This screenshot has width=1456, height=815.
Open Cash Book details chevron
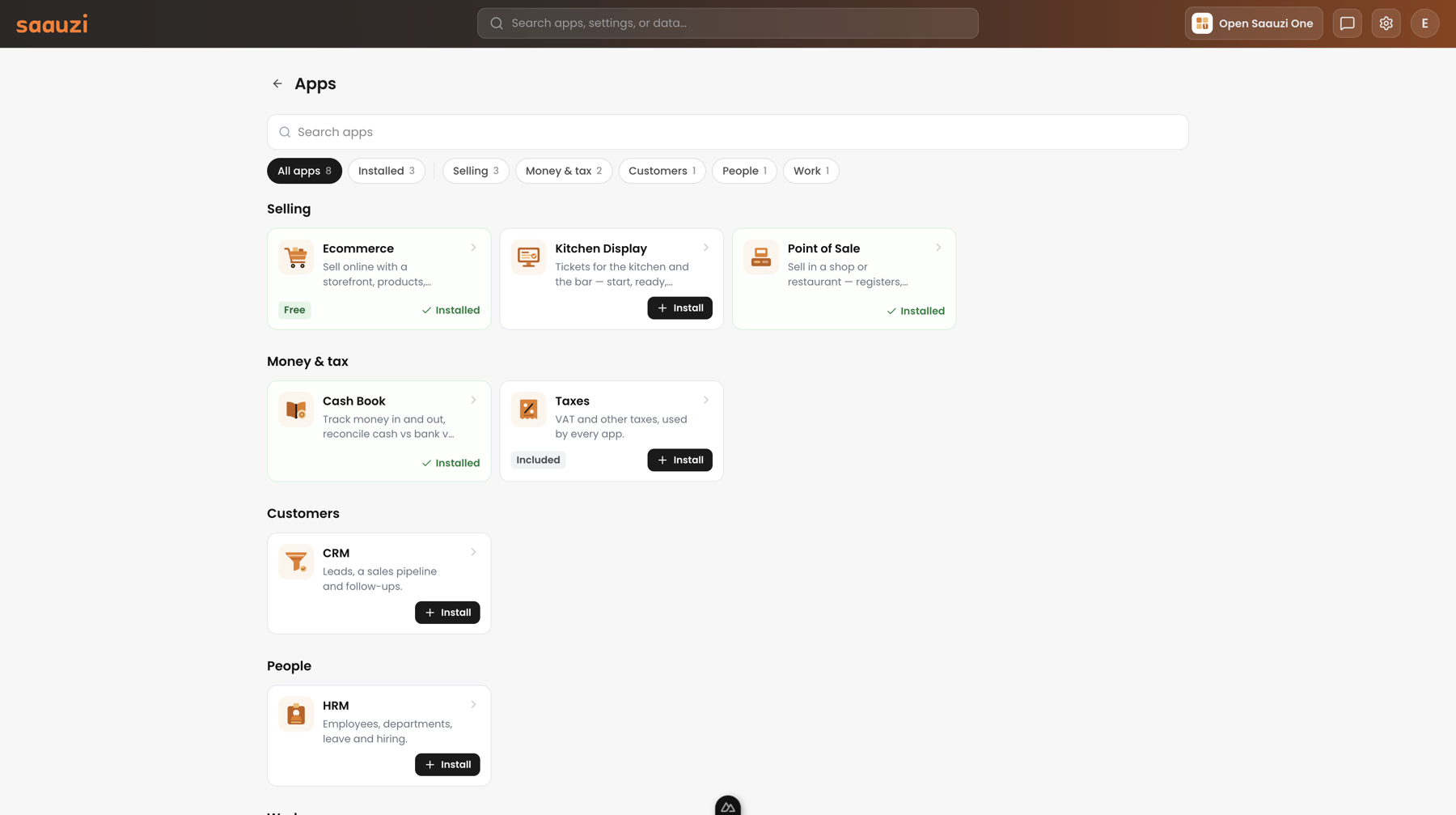(473, 400)
